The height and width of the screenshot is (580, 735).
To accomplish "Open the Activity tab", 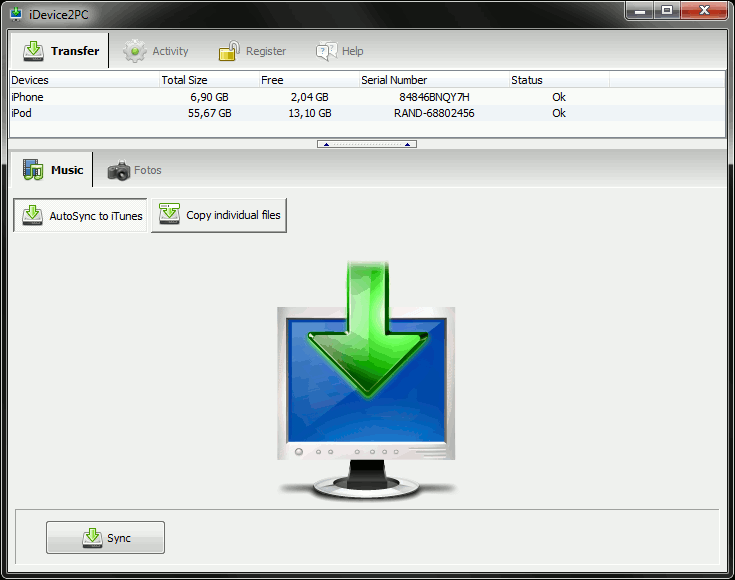I will 156,51.
